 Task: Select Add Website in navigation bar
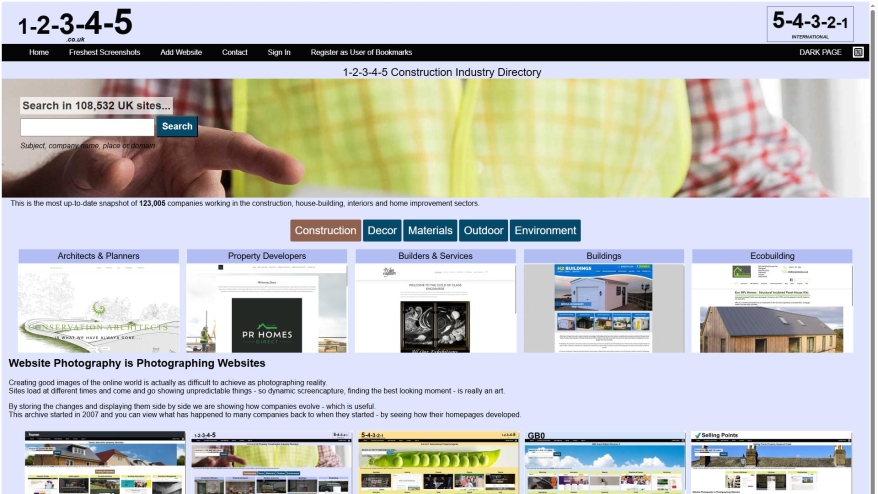181,52
